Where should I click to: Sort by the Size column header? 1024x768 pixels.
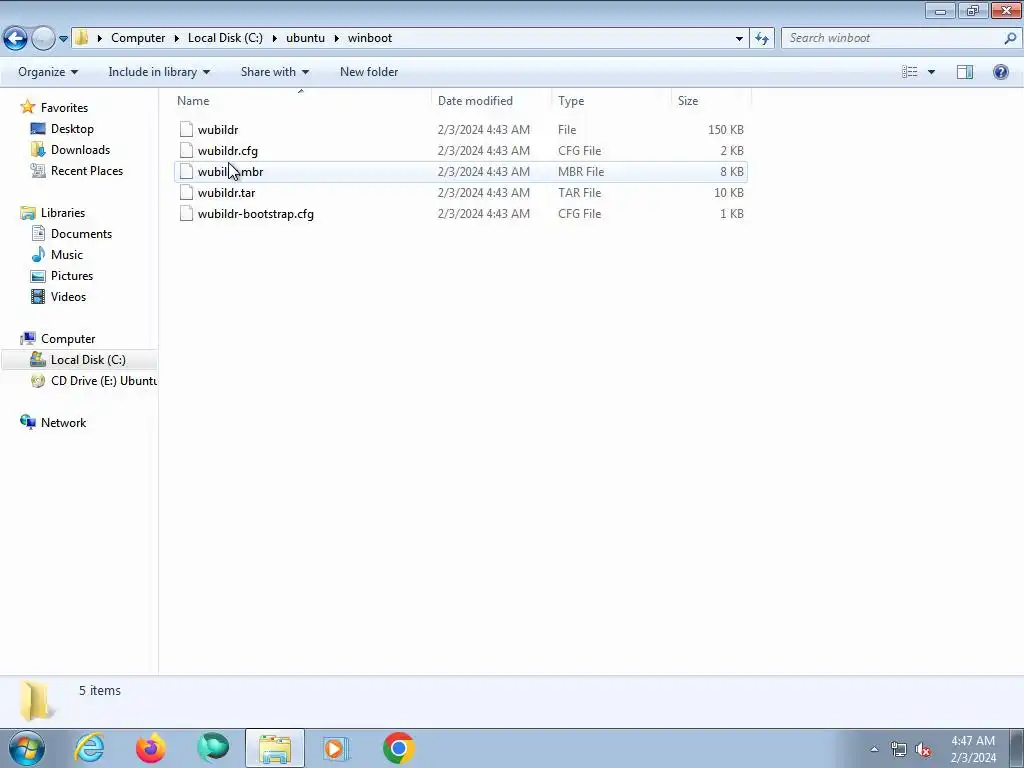pos(711,101)
